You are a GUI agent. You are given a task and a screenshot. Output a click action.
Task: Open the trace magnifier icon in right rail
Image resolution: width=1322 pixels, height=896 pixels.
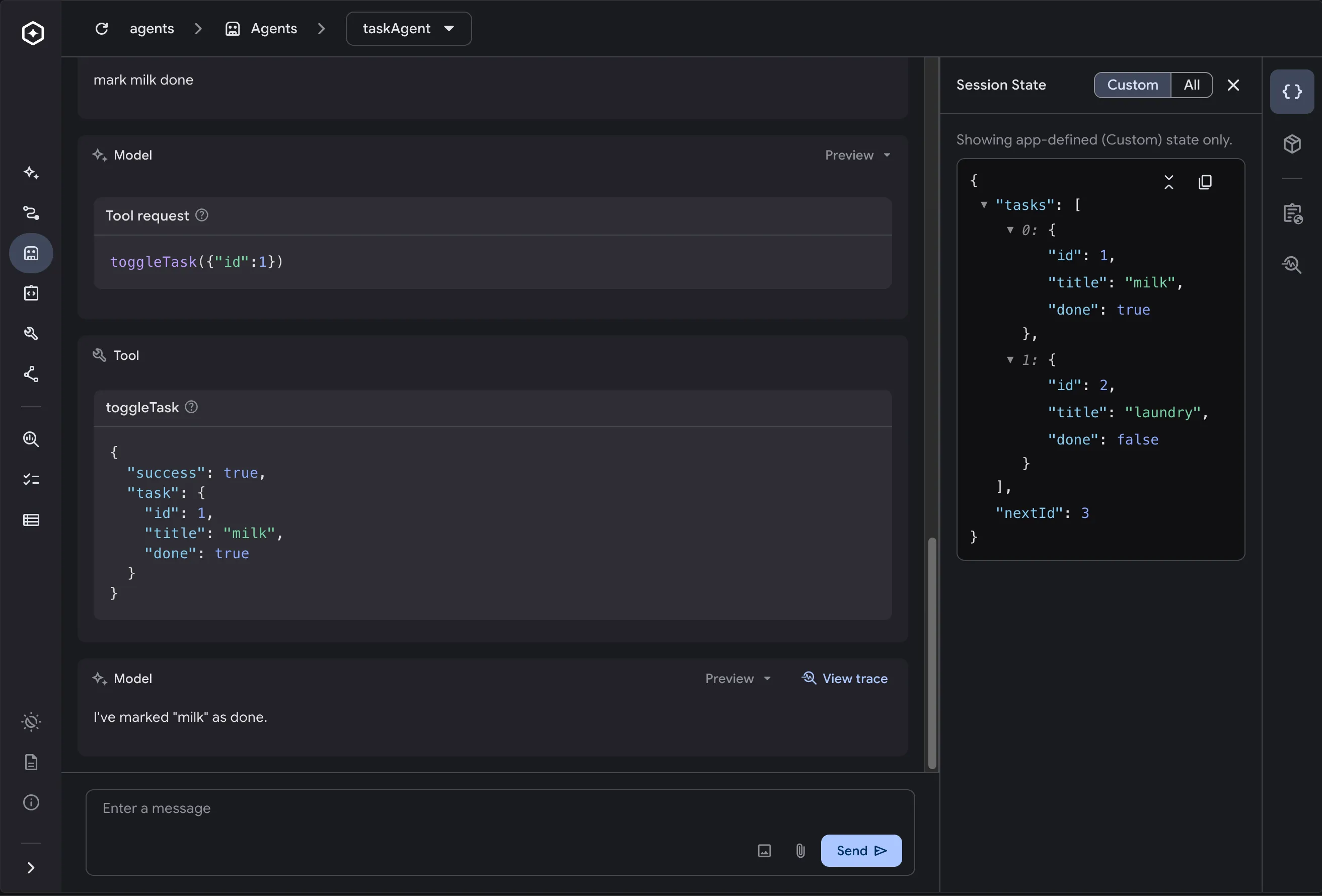tap(1292, 265)
